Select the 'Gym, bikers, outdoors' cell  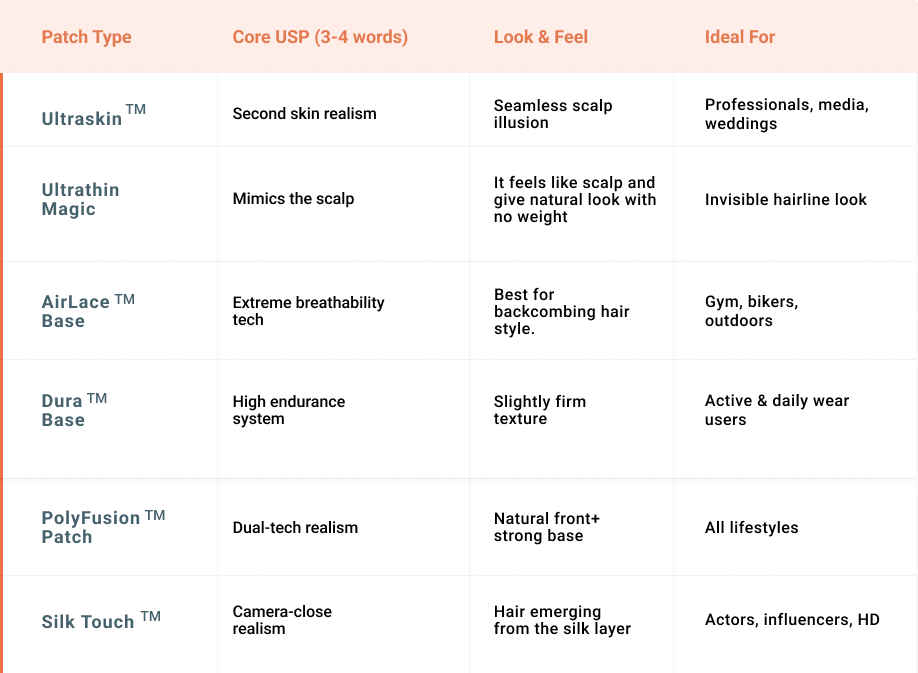[750, 311]
